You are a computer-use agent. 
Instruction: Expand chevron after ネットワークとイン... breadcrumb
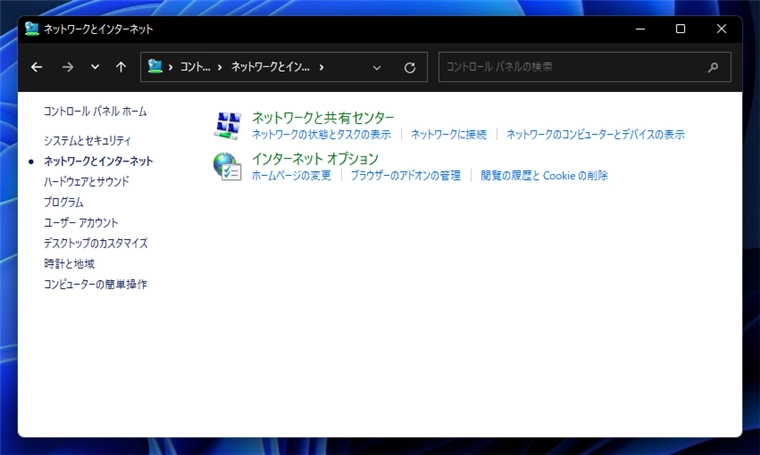pyautogui.click(x=321, y=67)
